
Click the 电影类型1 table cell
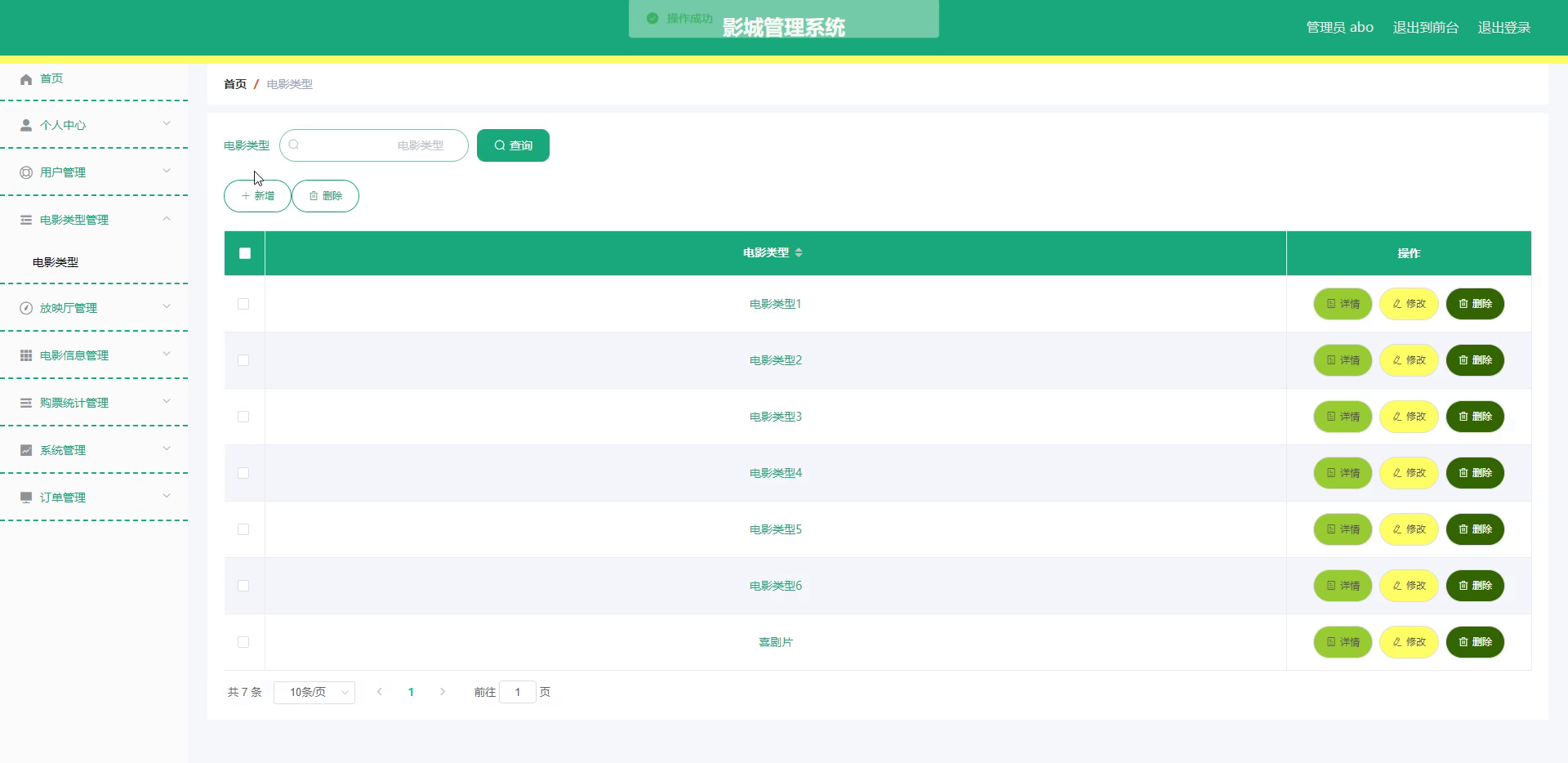[x=776, y=304]
